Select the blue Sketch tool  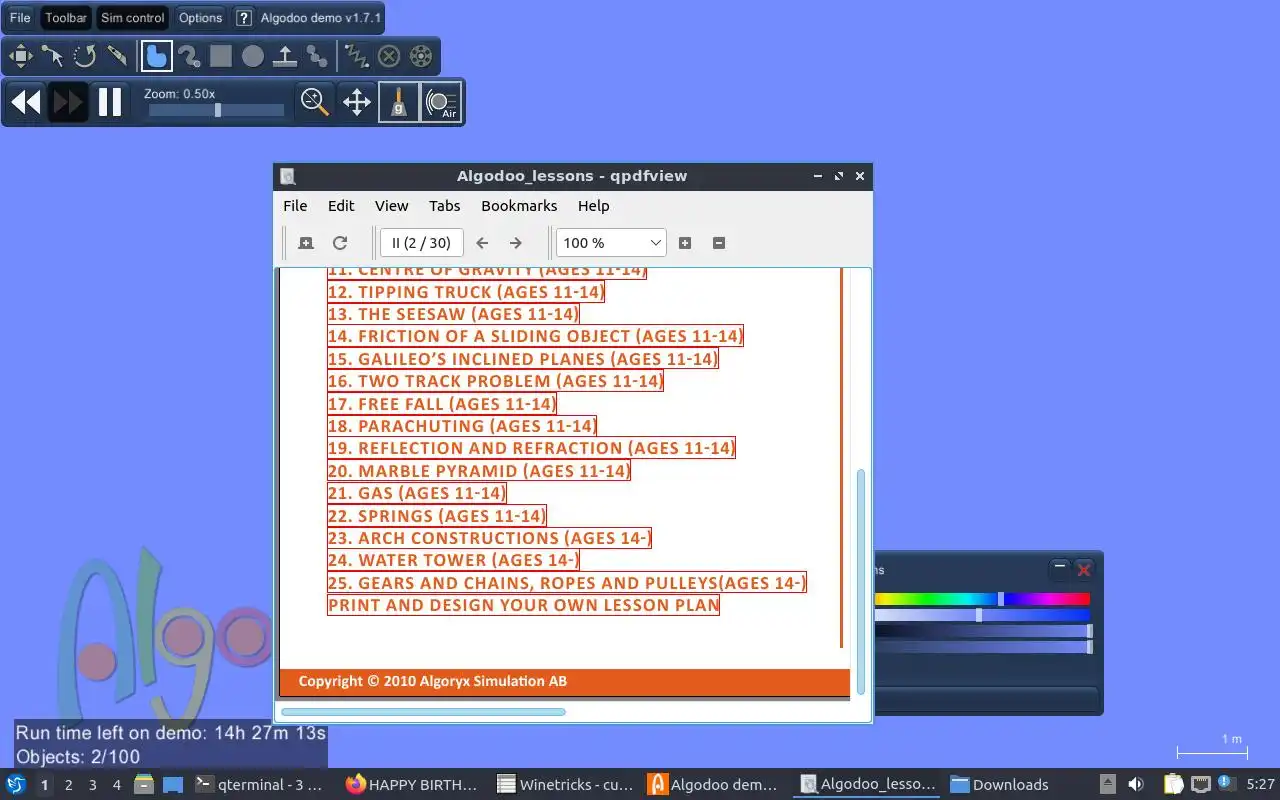click(x=156, y=56)
